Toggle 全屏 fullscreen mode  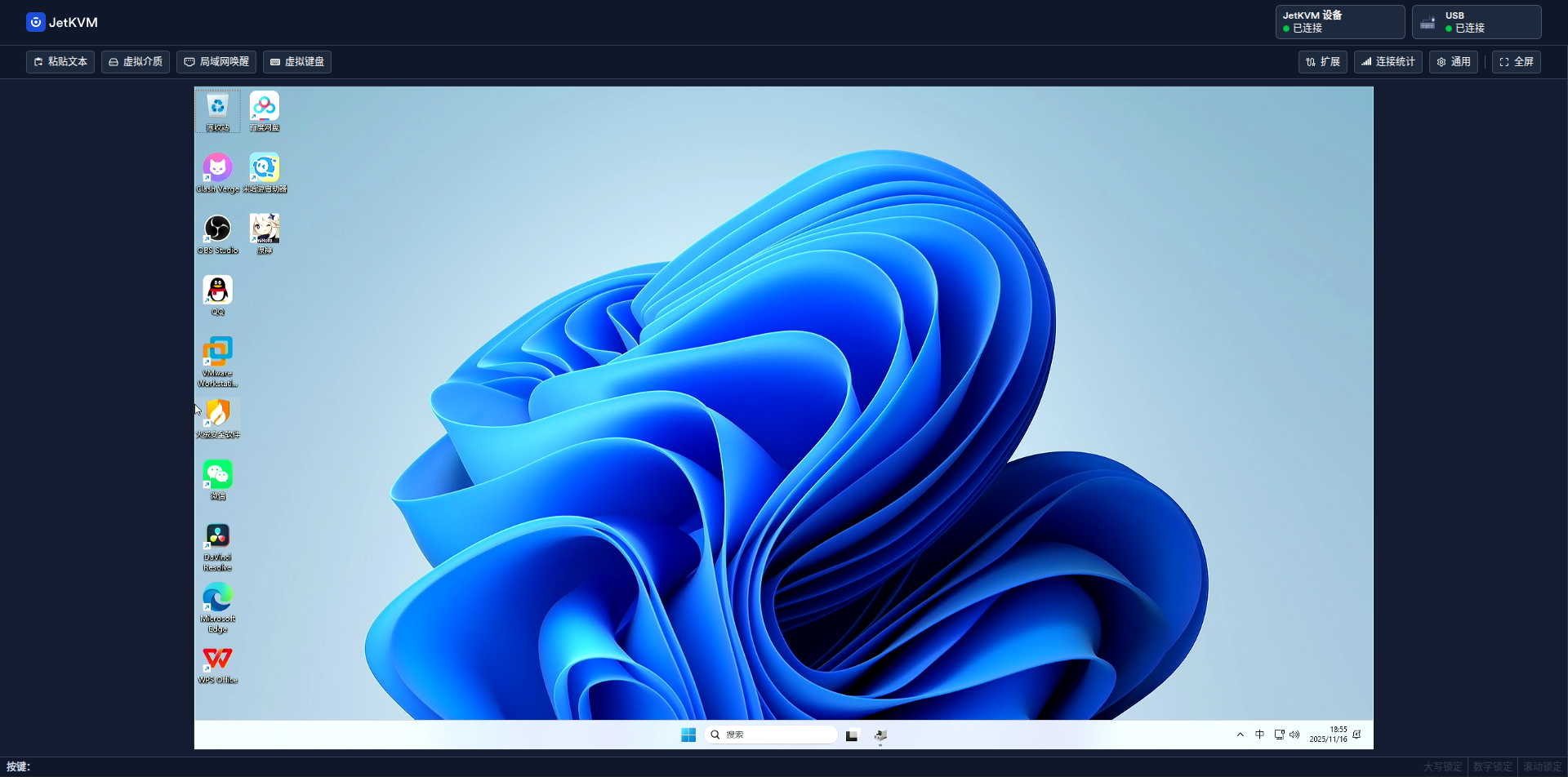1516,62
